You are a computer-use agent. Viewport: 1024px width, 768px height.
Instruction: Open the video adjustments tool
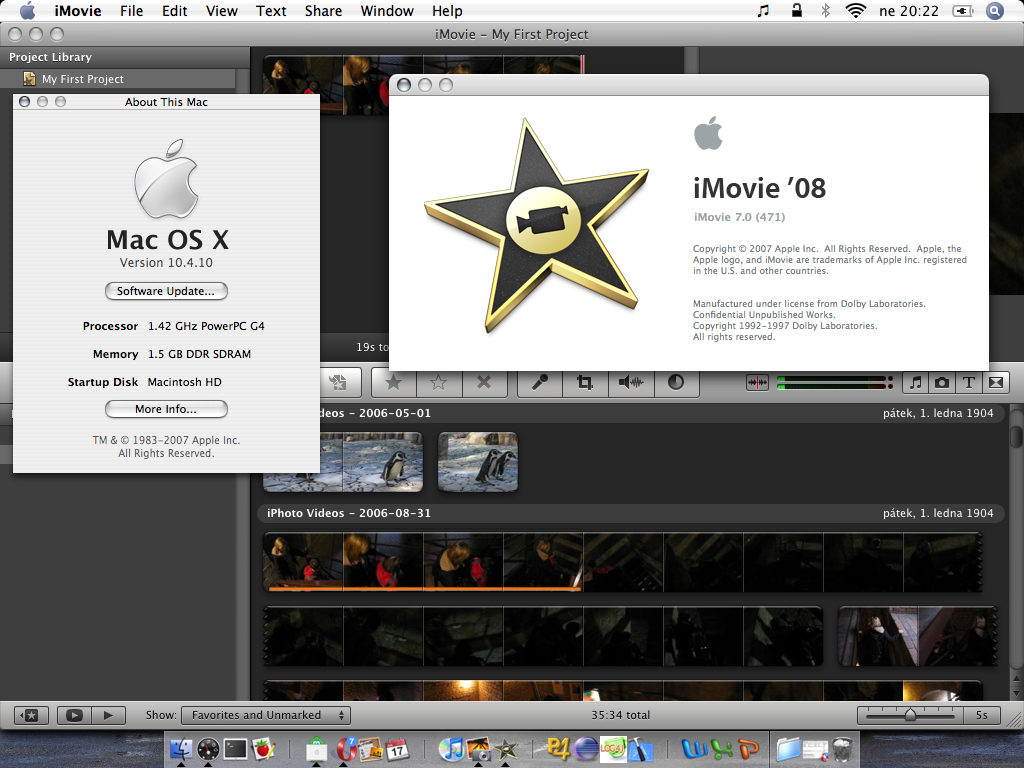coord(676,382)
